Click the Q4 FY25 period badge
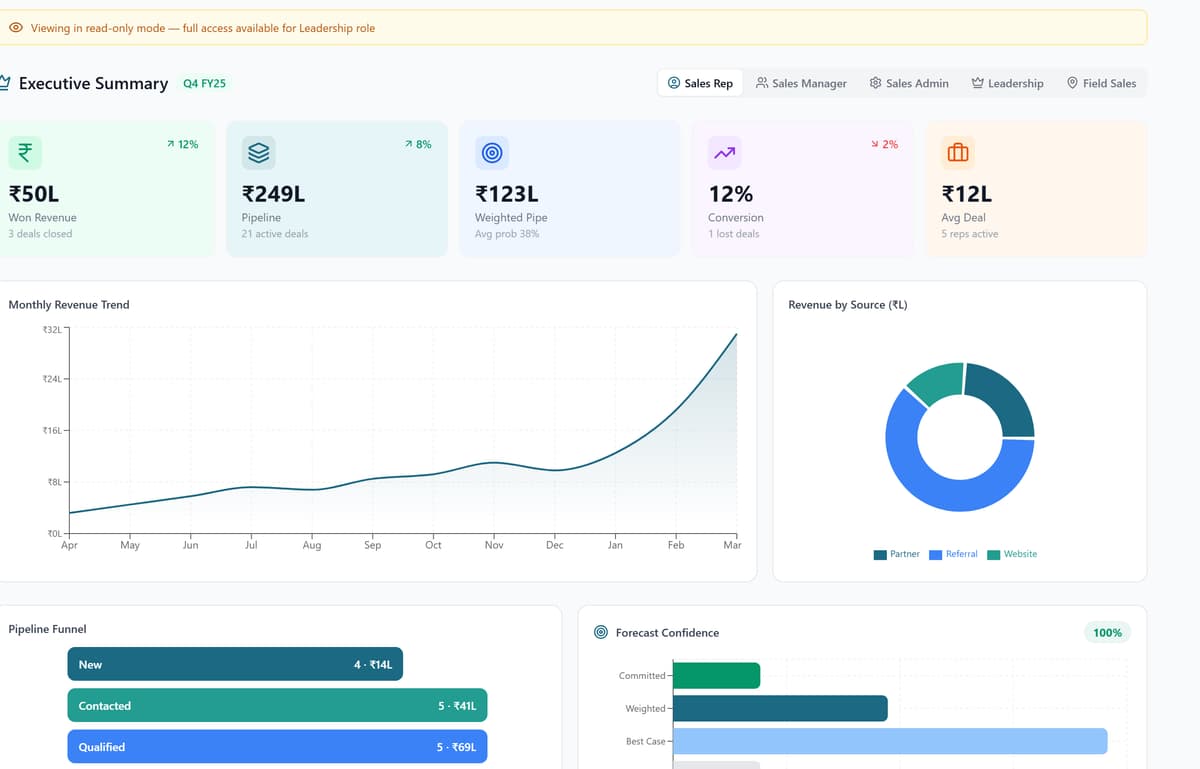The height and width of the screenshot is (769, 1200). tap(205, 83)
